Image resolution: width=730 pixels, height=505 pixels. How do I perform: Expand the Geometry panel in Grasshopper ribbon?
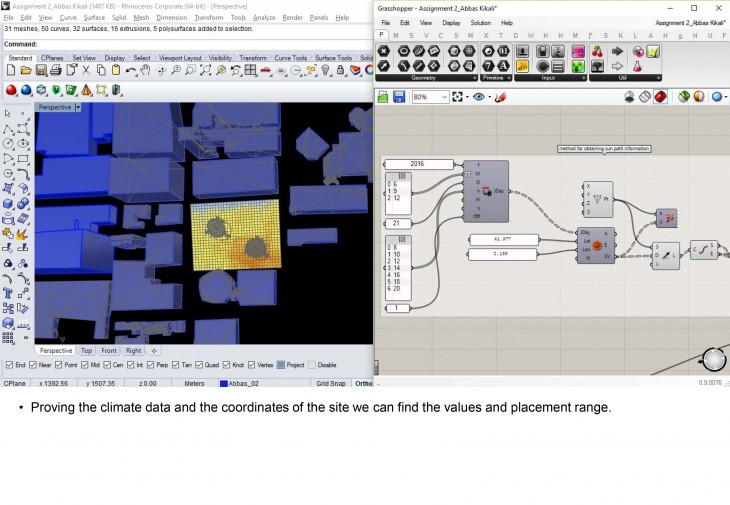point(473,77)
